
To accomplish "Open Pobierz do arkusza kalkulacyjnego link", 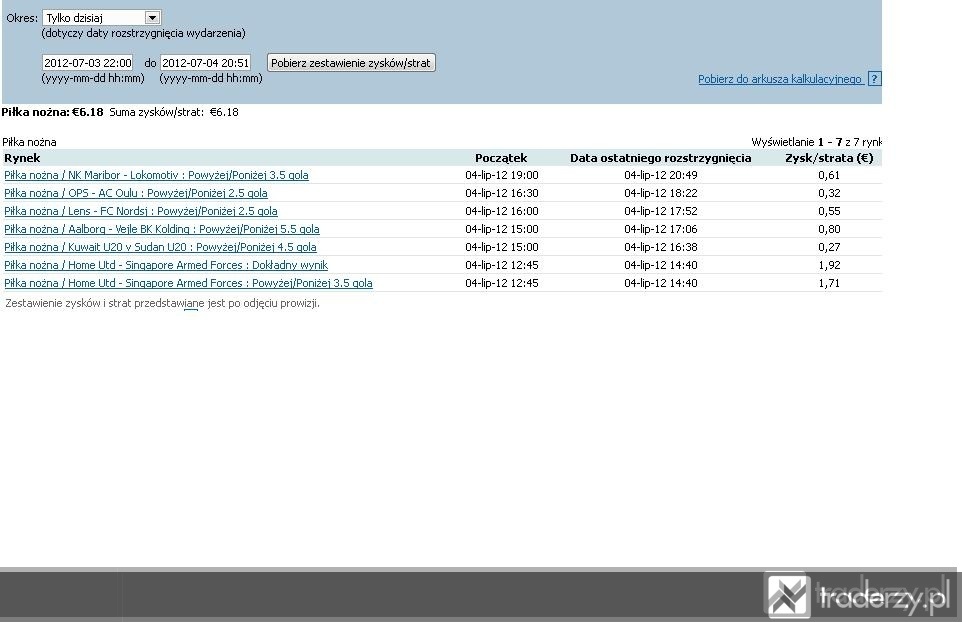I will coord(780,79).
